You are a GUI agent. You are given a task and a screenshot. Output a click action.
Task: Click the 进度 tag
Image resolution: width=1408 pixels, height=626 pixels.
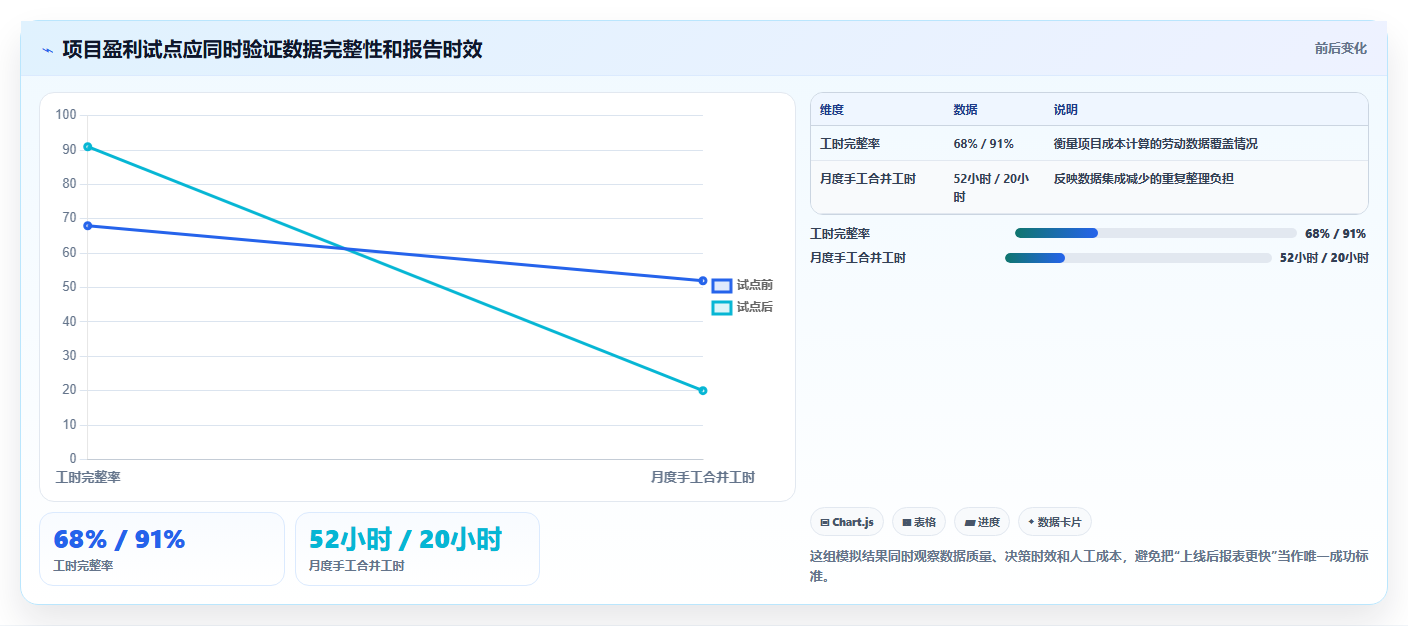pyautogui.click(x=982, y=522)
